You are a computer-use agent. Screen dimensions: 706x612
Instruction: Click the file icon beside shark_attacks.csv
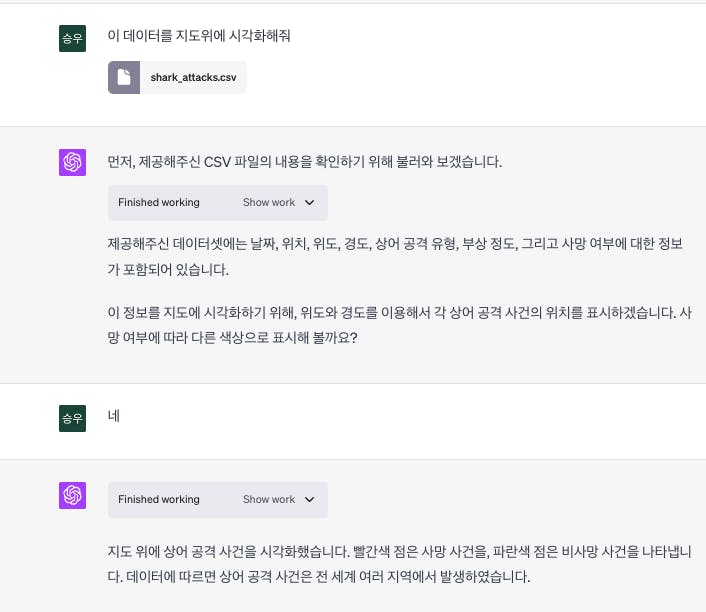124,77
